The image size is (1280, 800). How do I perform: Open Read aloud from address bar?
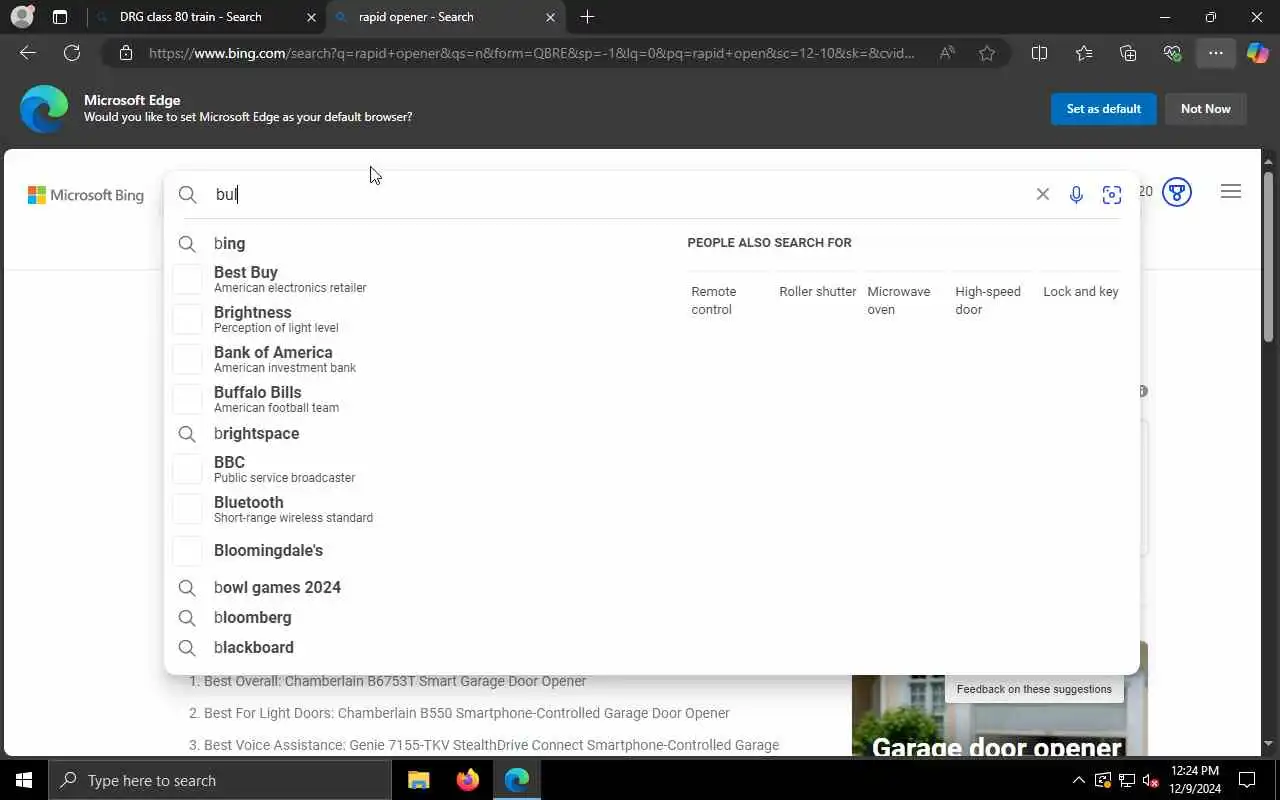(x=946, y=53)
